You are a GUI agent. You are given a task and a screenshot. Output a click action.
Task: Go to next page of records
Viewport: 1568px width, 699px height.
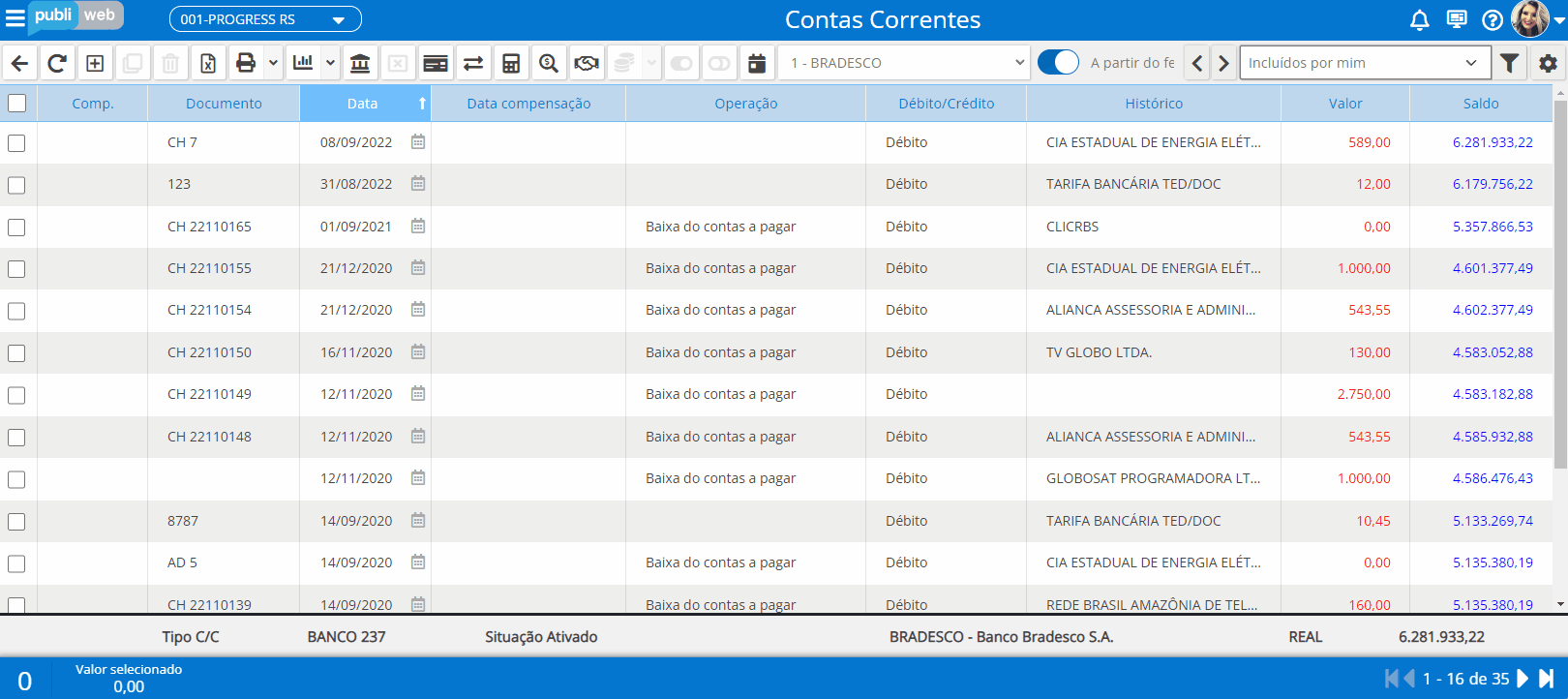pyautogui.click(x=1523, y=679)
